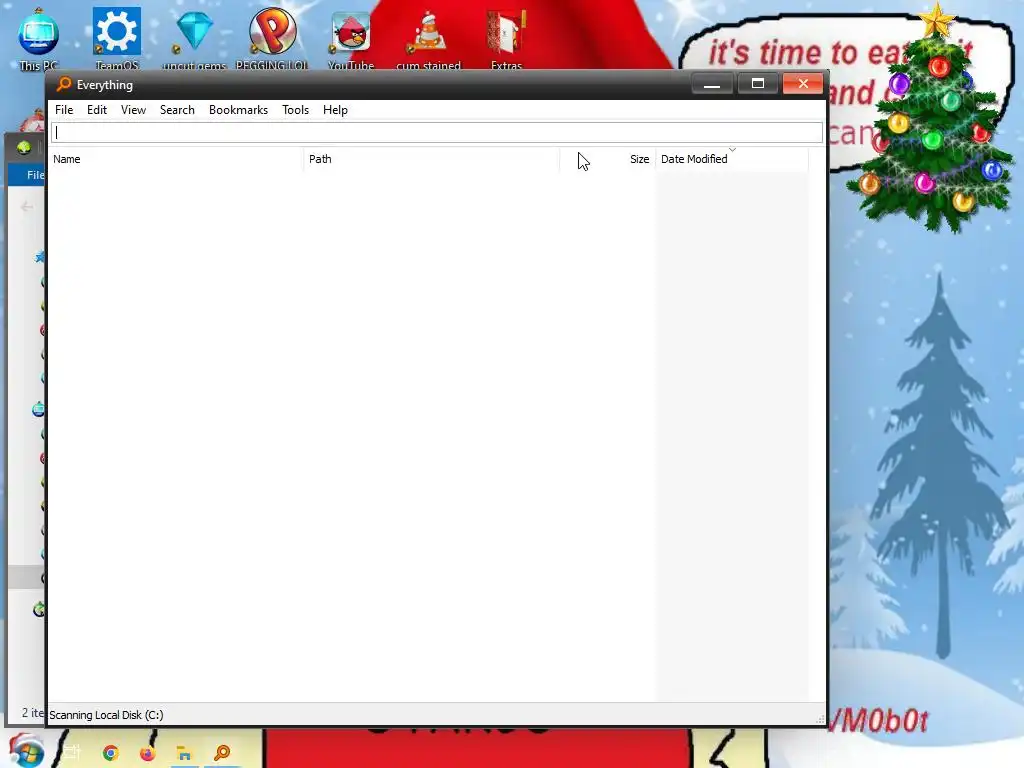Click the Everything magnifier icon in title bar
This screenshot has height=768, width=1024.
coord(63,84)
